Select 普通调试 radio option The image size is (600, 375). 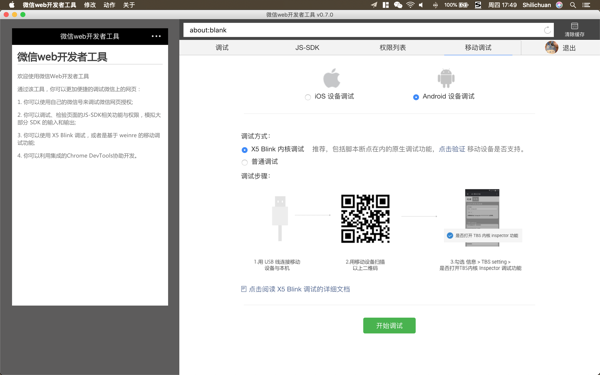click(x=245, y=162)
